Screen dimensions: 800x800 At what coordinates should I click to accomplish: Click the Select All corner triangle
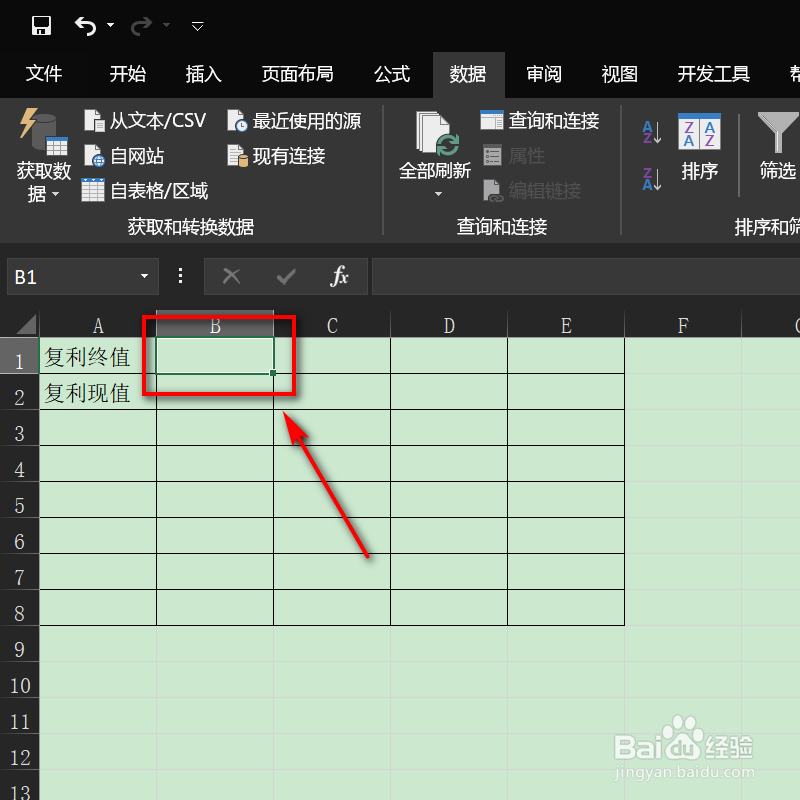coord(25,324)
